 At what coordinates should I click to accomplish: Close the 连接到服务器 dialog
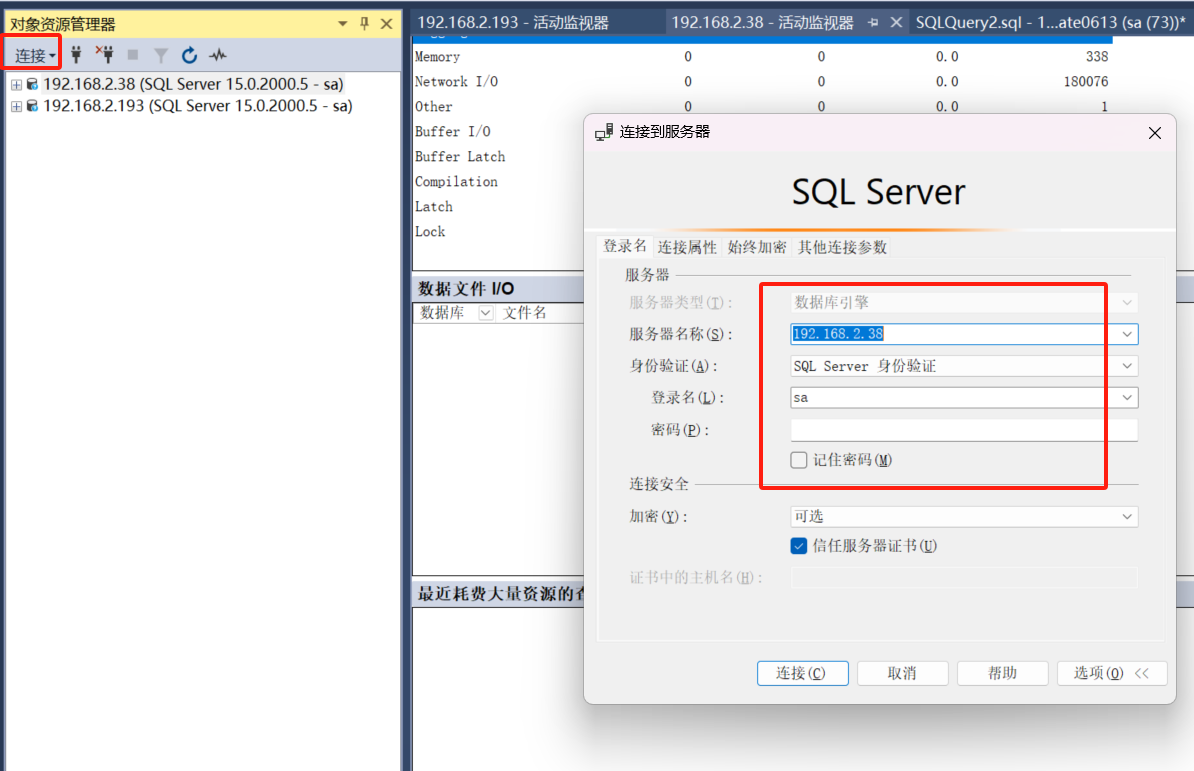tap(1154, 133)
